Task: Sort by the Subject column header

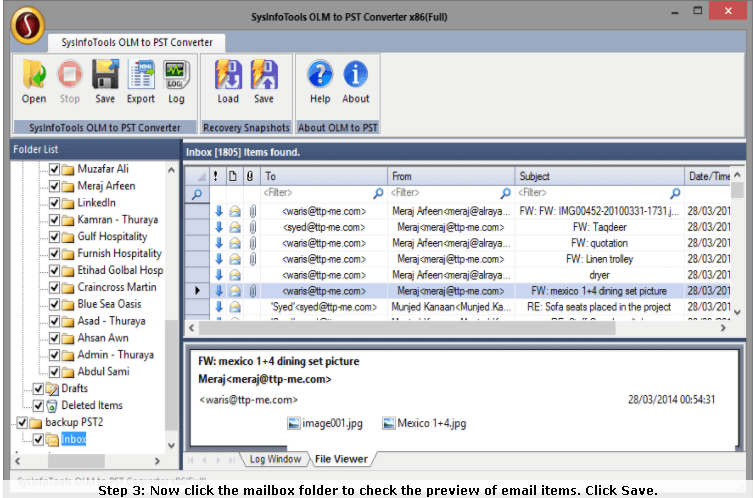Action: [599, 176]
